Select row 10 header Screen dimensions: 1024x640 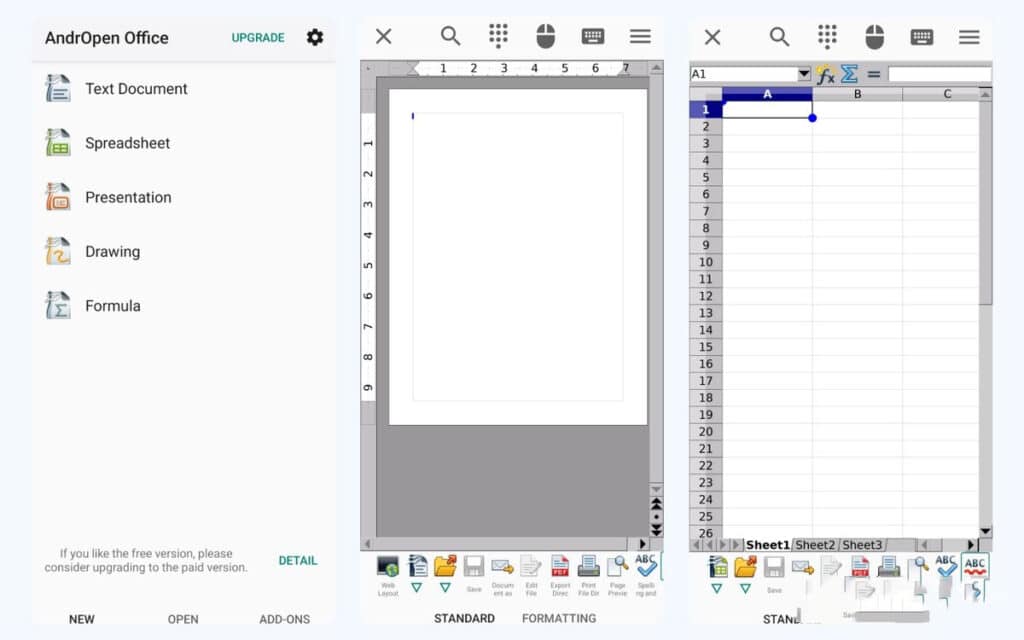pos(706,262)
